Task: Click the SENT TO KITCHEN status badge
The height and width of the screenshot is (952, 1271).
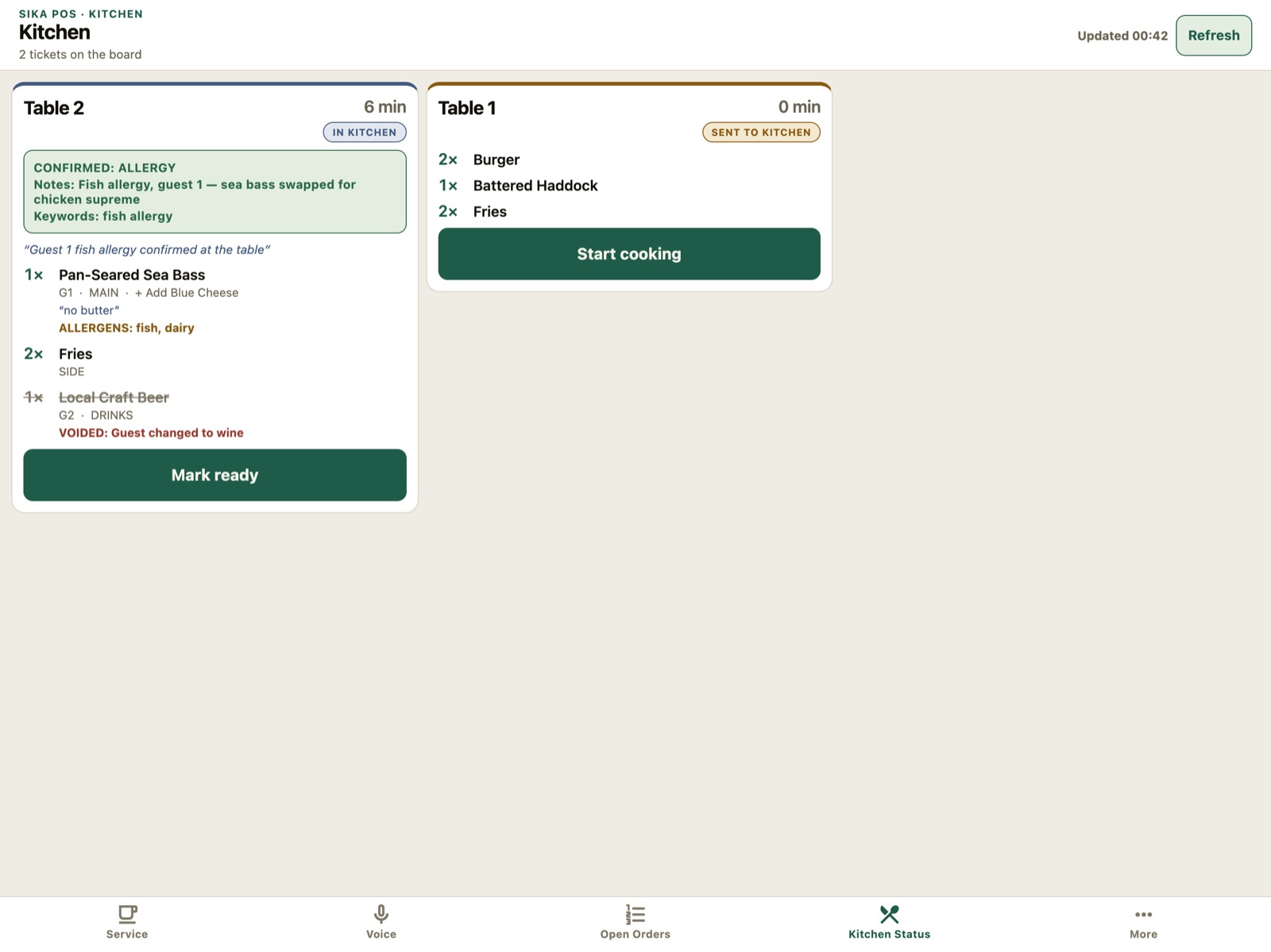Action: point(761,133)
